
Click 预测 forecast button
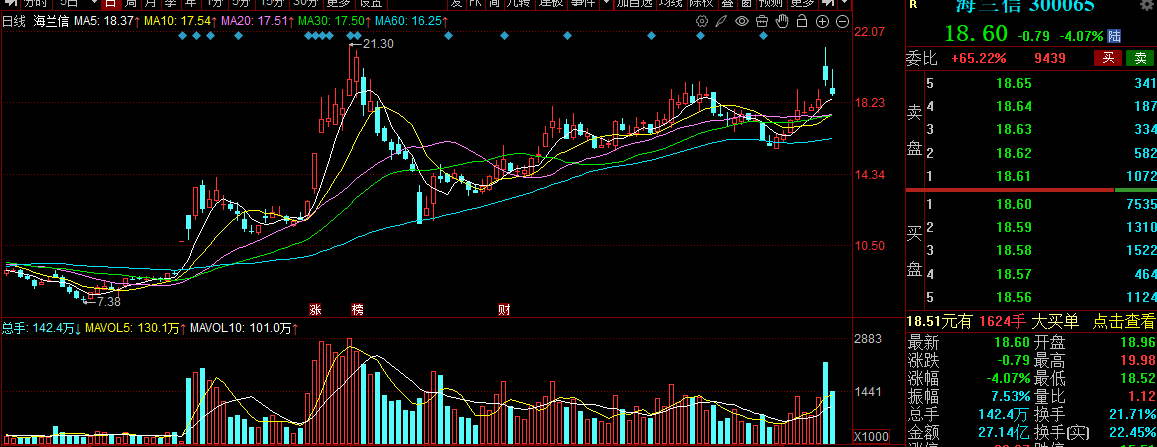[x=770, y=4]
